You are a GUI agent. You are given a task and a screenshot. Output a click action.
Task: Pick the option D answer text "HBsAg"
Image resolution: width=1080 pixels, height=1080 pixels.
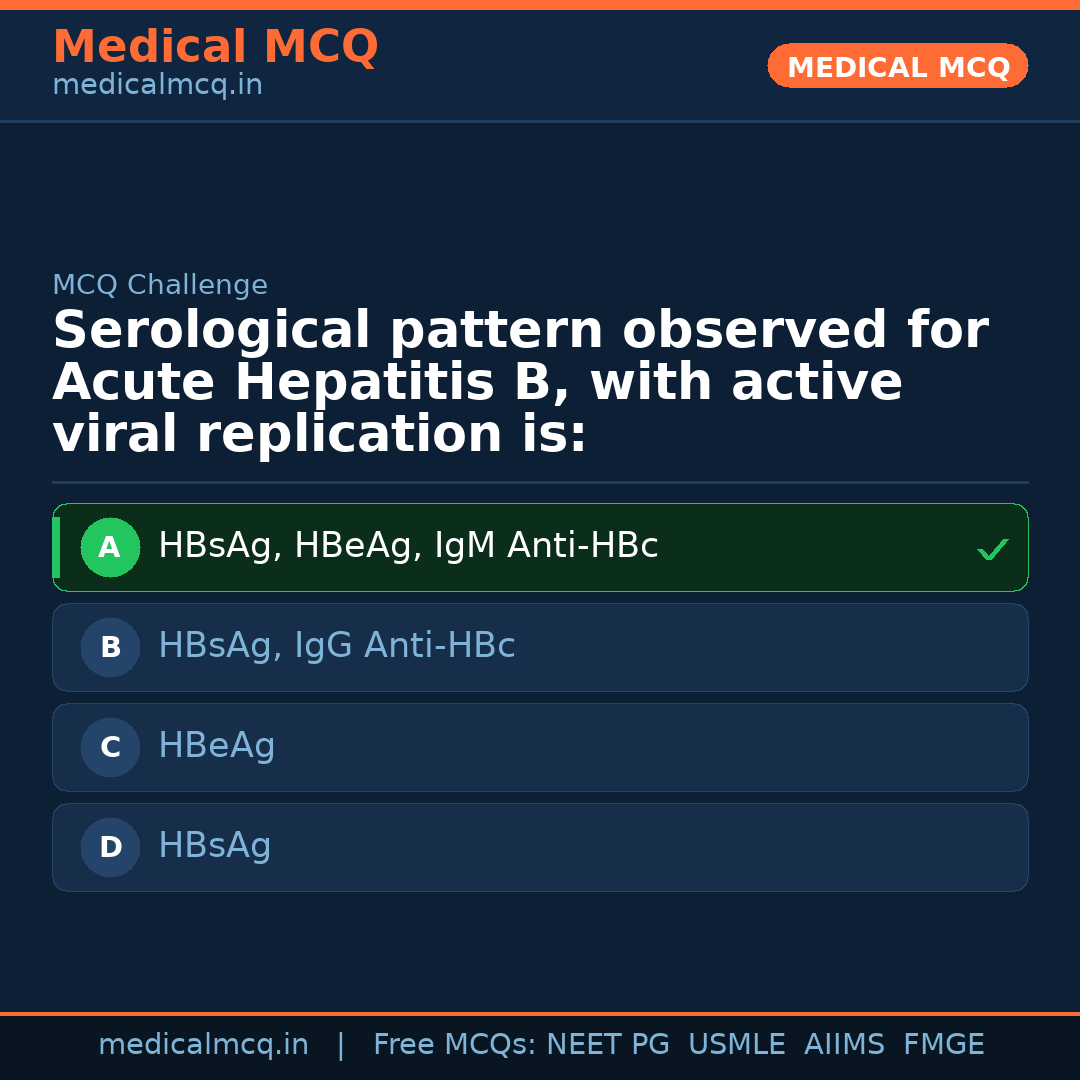tap(214, 846)
